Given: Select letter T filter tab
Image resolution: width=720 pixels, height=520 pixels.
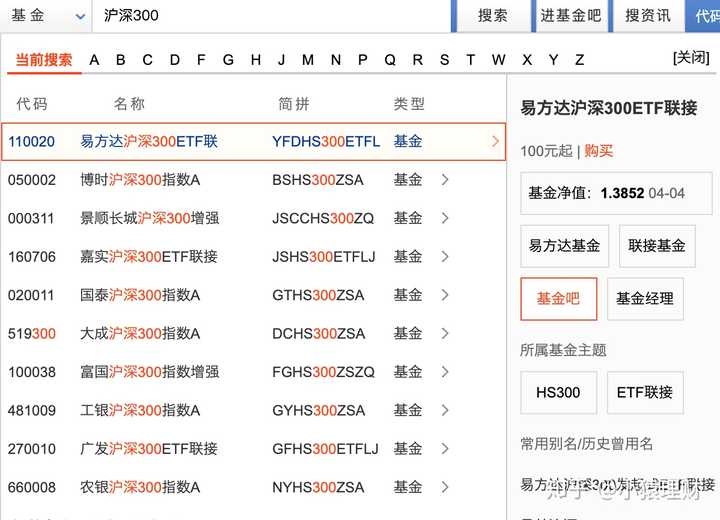Looking at the screenshot, I should (x=471, y=60).
